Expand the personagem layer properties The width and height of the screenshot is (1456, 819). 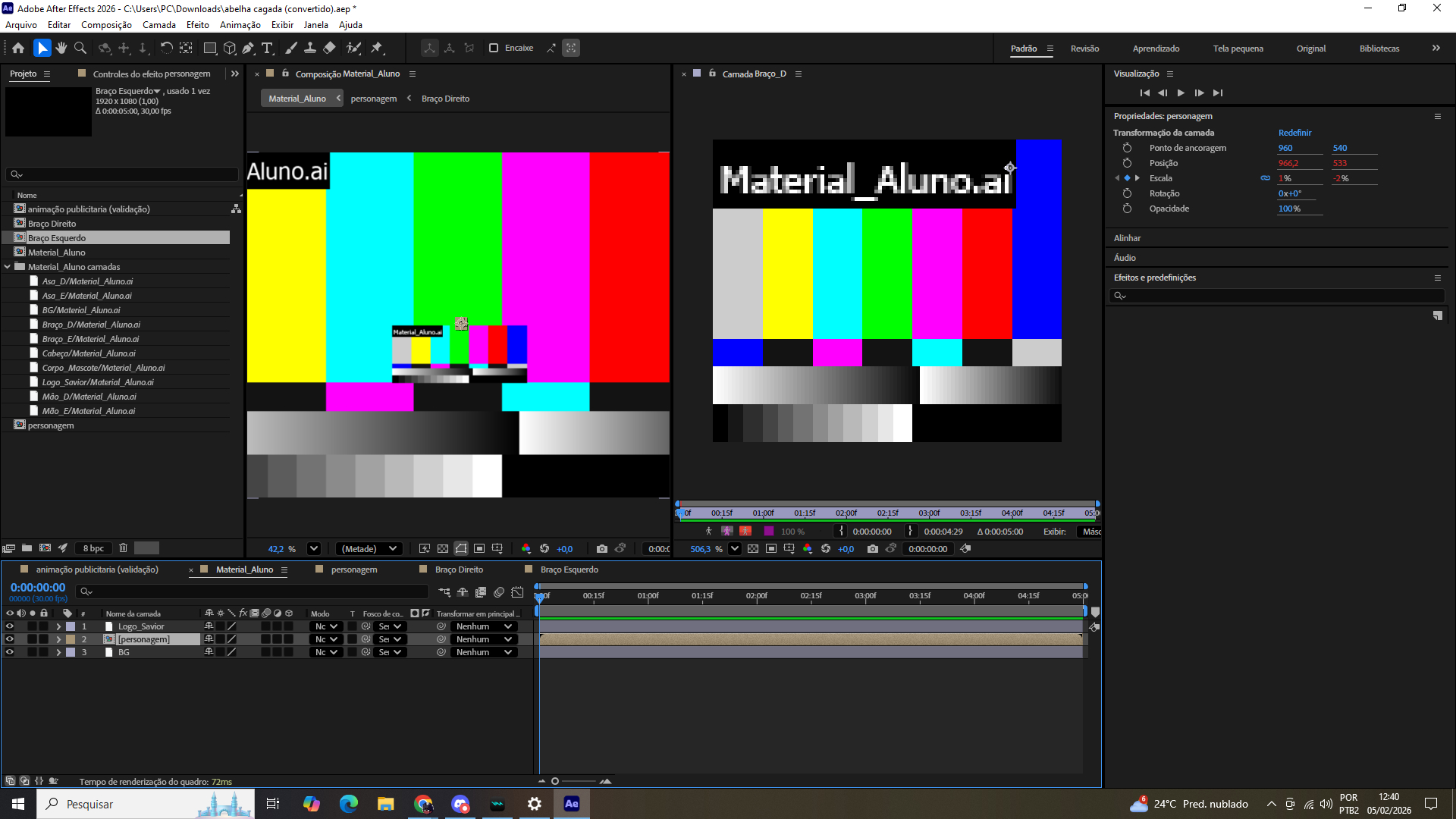point(58,639)
